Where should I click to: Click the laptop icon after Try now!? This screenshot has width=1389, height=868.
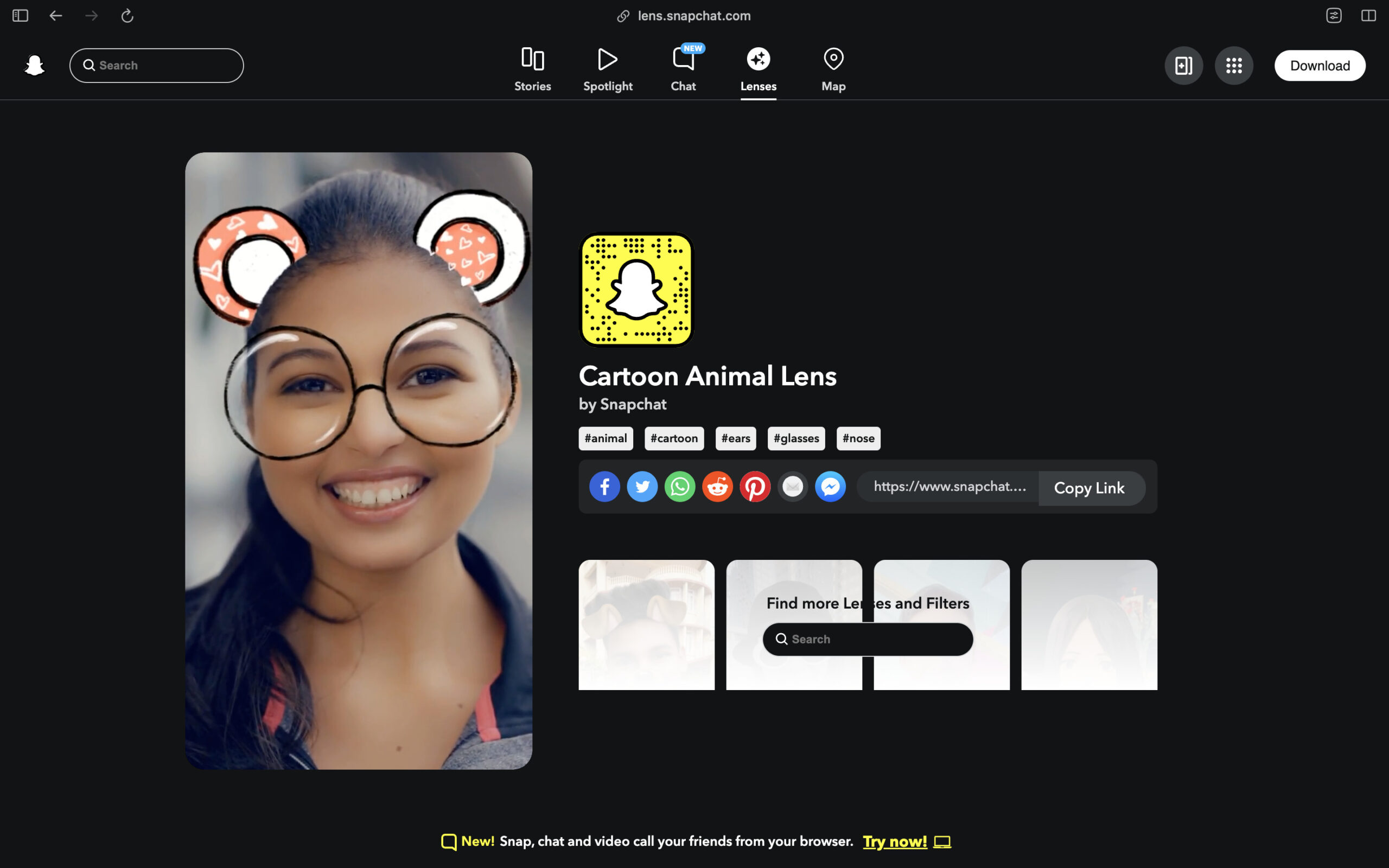tap(942, 842)
